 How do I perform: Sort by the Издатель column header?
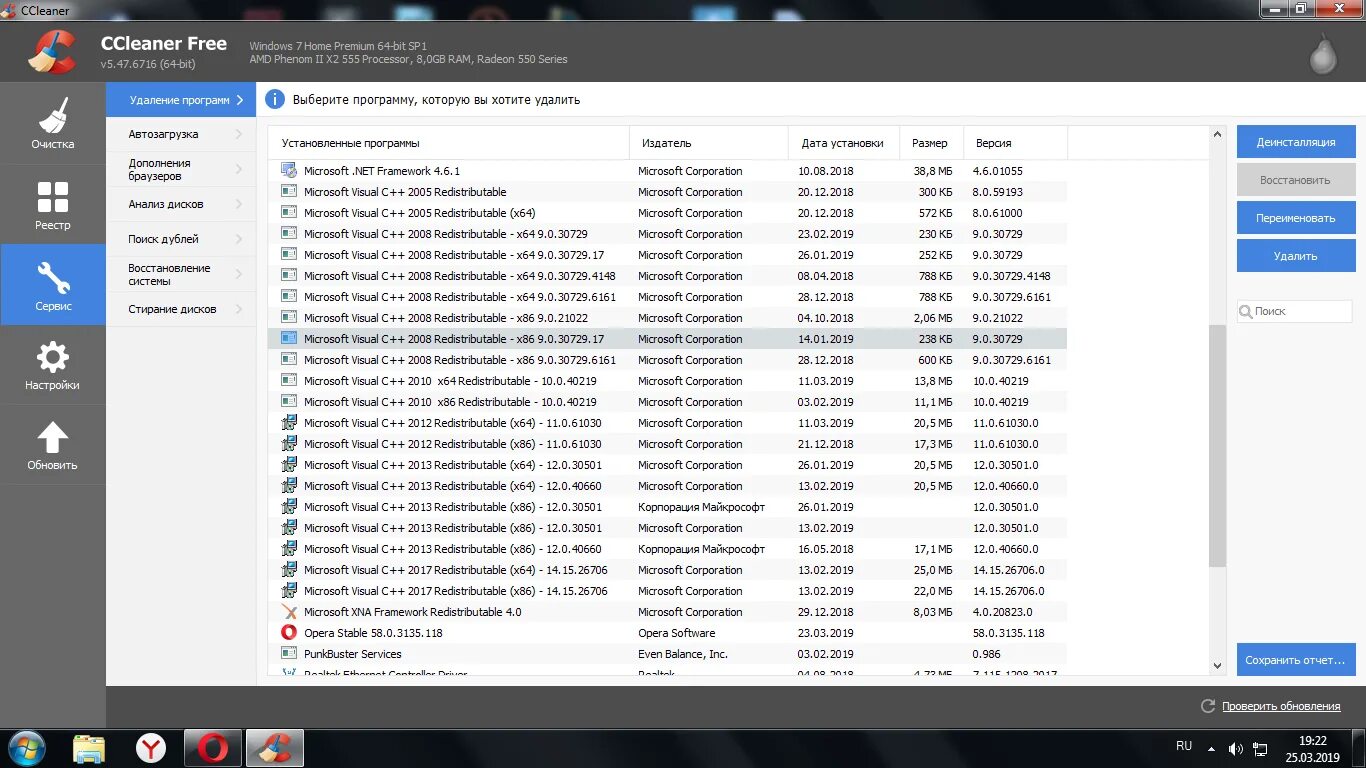tap(709, 143)
